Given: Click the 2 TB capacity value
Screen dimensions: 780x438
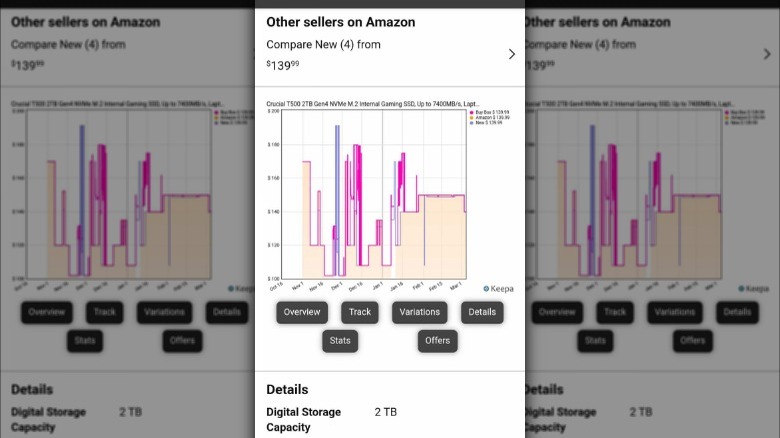Looking at the screenshot, I should tap(385, 412).
